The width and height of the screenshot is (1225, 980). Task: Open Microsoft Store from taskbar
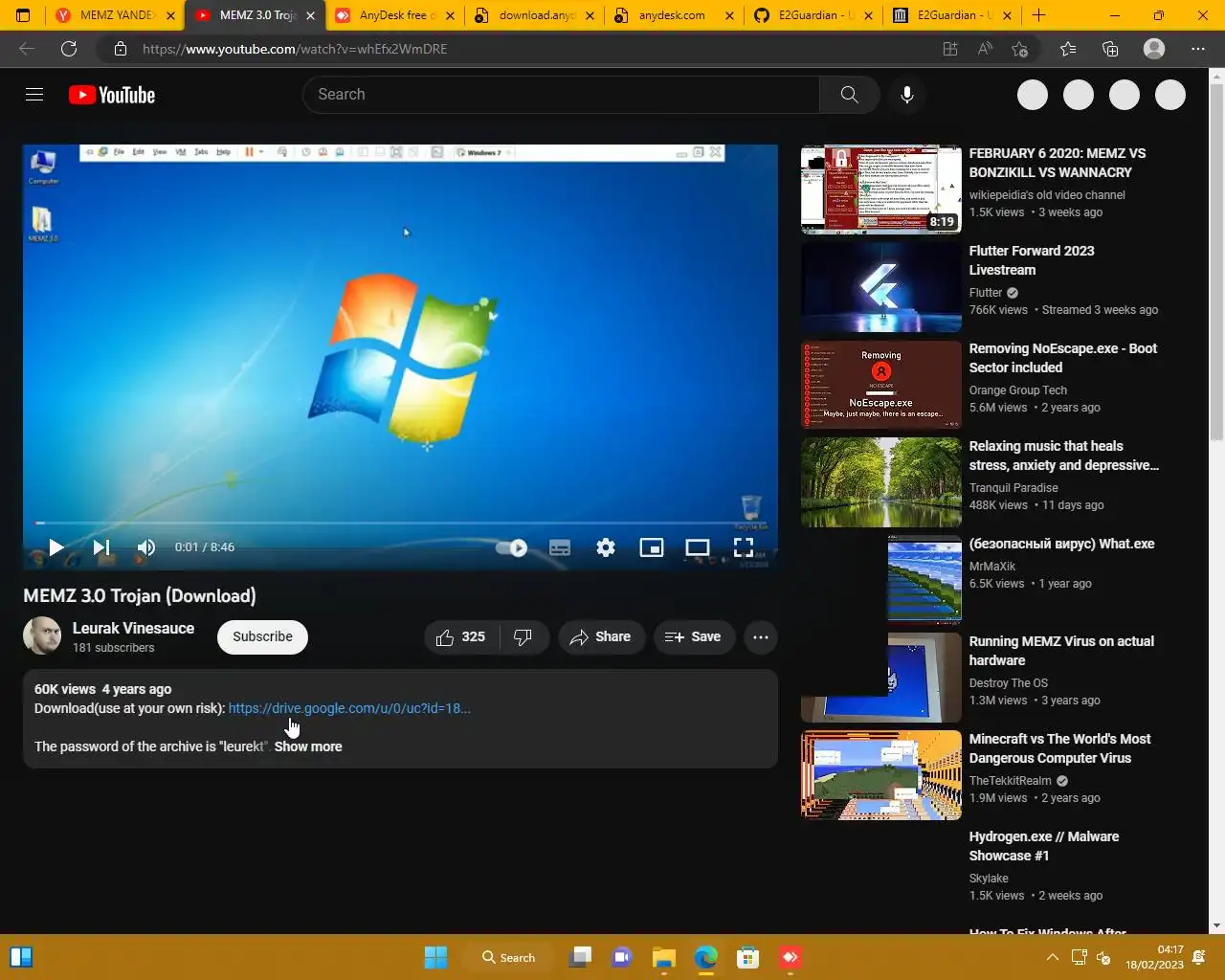pos(748,957)
